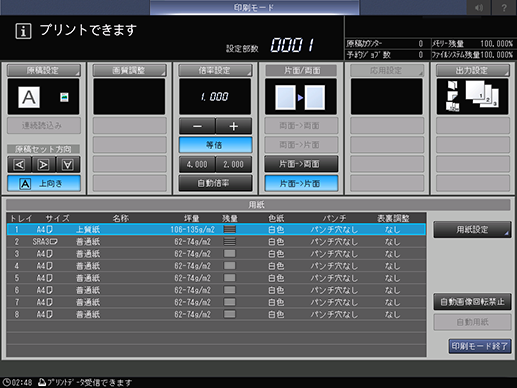The height and width of the screenshot is (388, 517).
Task: Select tray 3 paper row
Action: [216, 254]
